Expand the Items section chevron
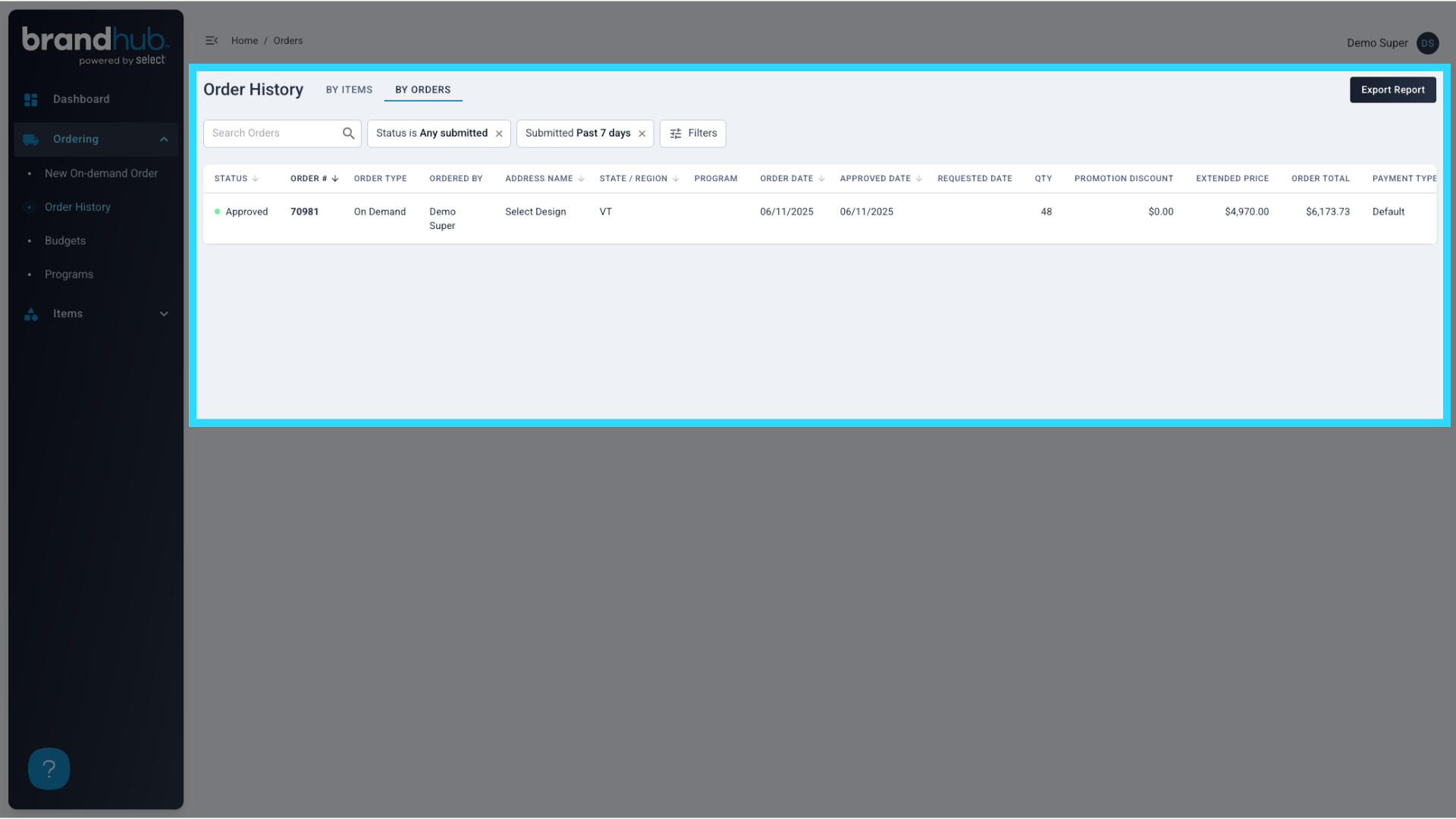Viewport: 1456px width, 819px height. [x=164, y=313]
